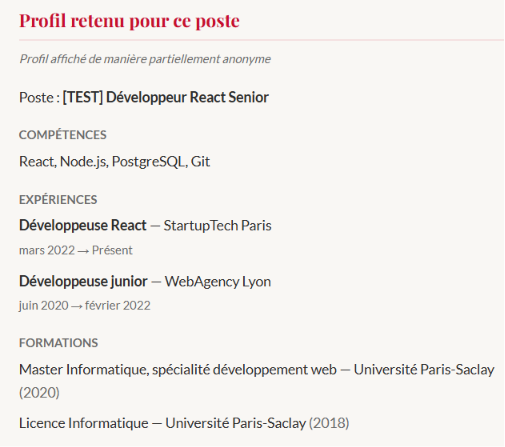The image size is (505, 447).
Task: Click the note 'Profil affiché de manière partiellement anonyme'
Action: (145, 59)
